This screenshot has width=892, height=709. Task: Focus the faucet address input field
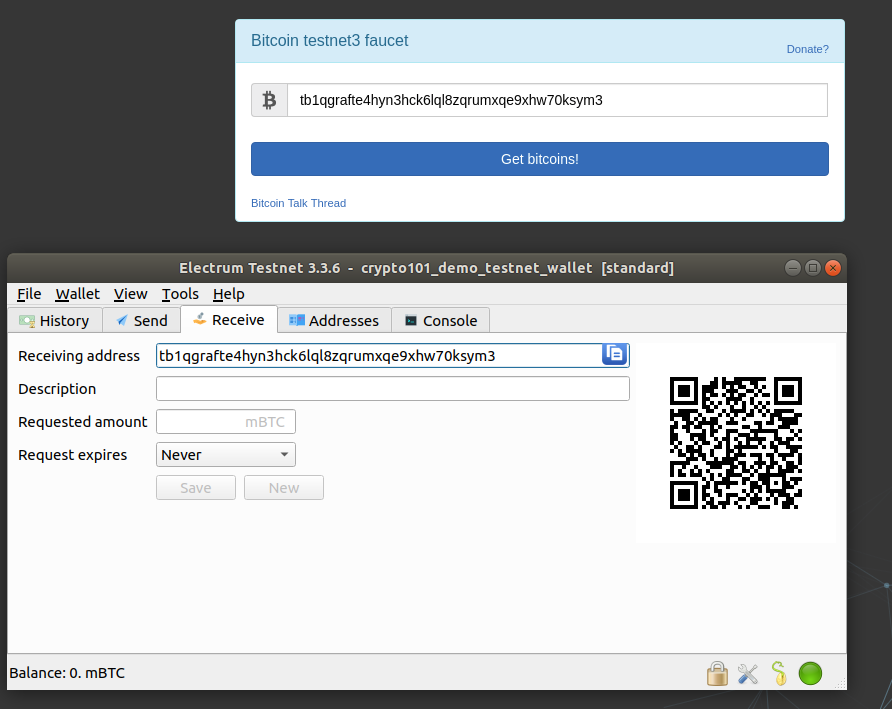click(558, 100)
